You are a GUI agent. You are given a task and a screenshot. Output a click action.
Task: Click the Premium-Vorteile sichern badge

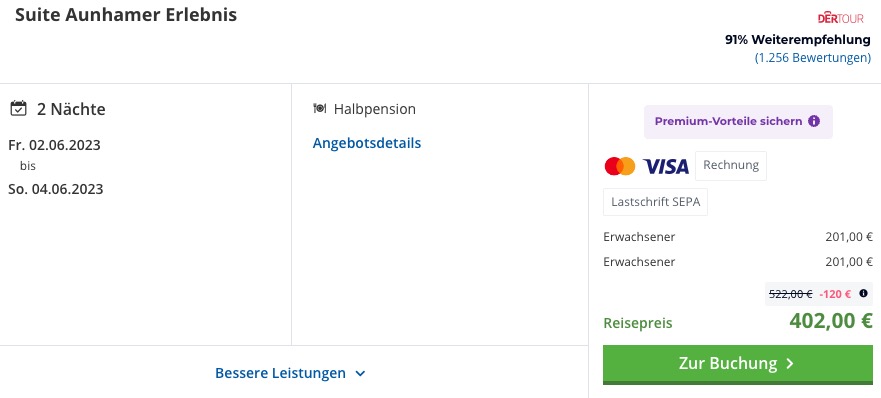[x=738, y=121]
